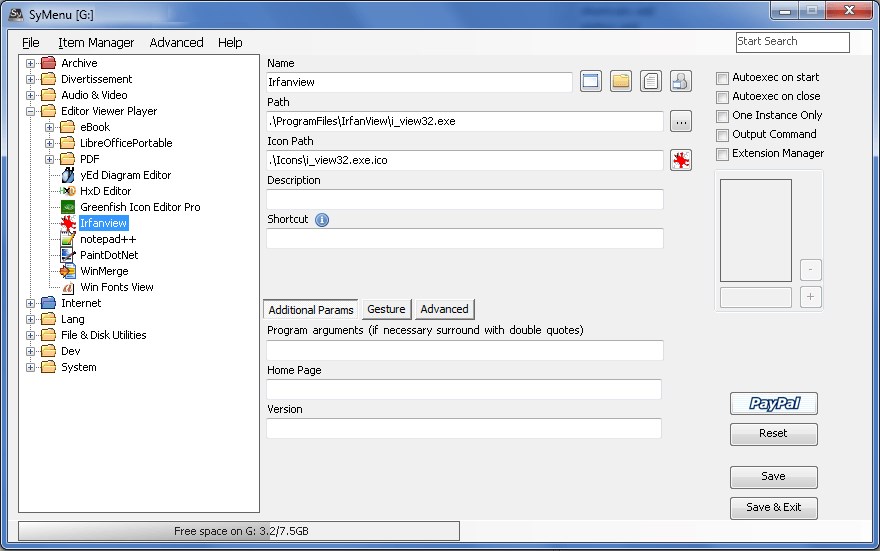Collapse the Editor Viewer Player folder
880x551 pixels.
(30, 111)
